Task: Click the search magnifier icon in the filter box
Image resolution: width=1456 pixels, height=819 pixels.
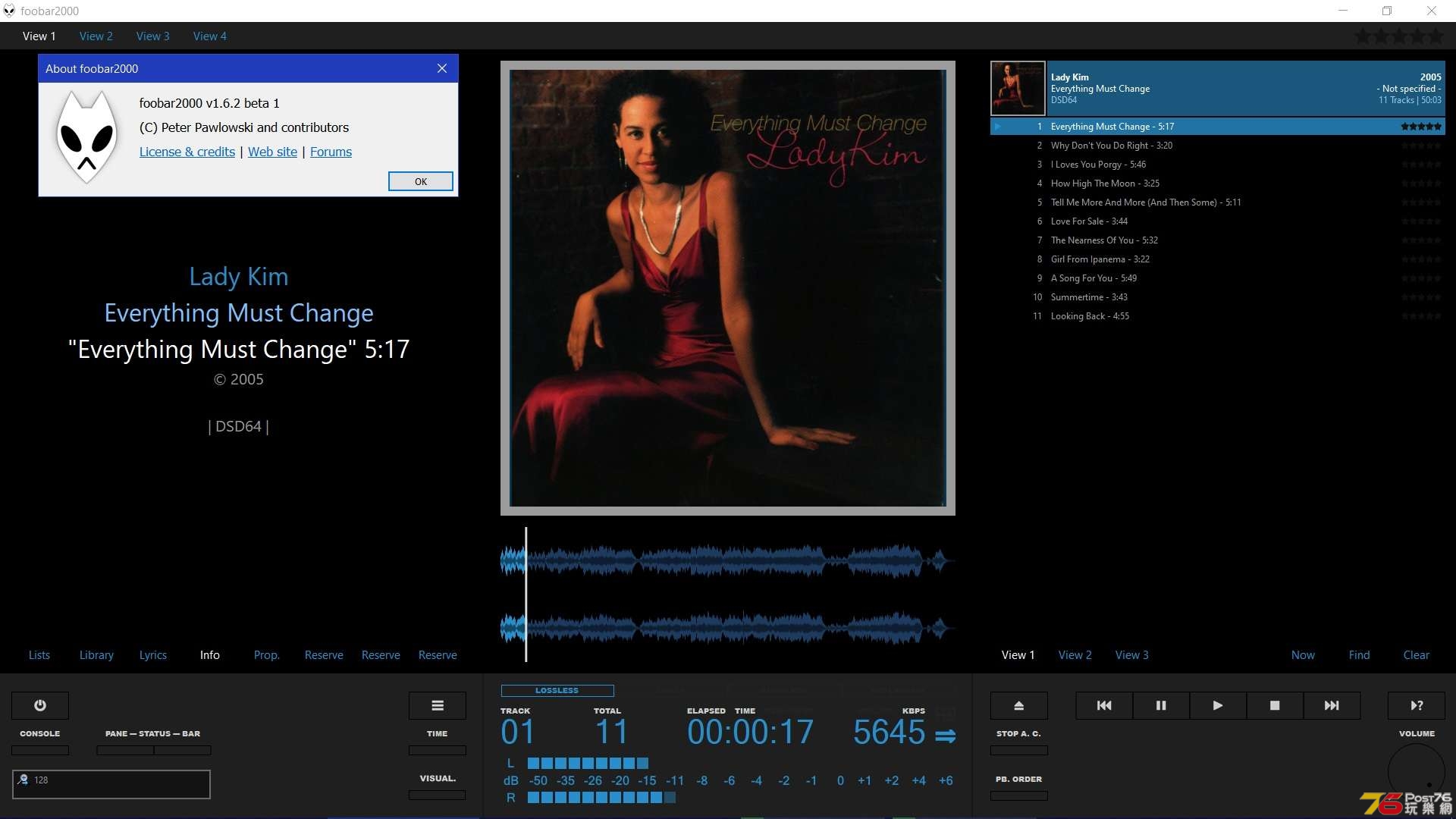Action: (x=24, y=780)
